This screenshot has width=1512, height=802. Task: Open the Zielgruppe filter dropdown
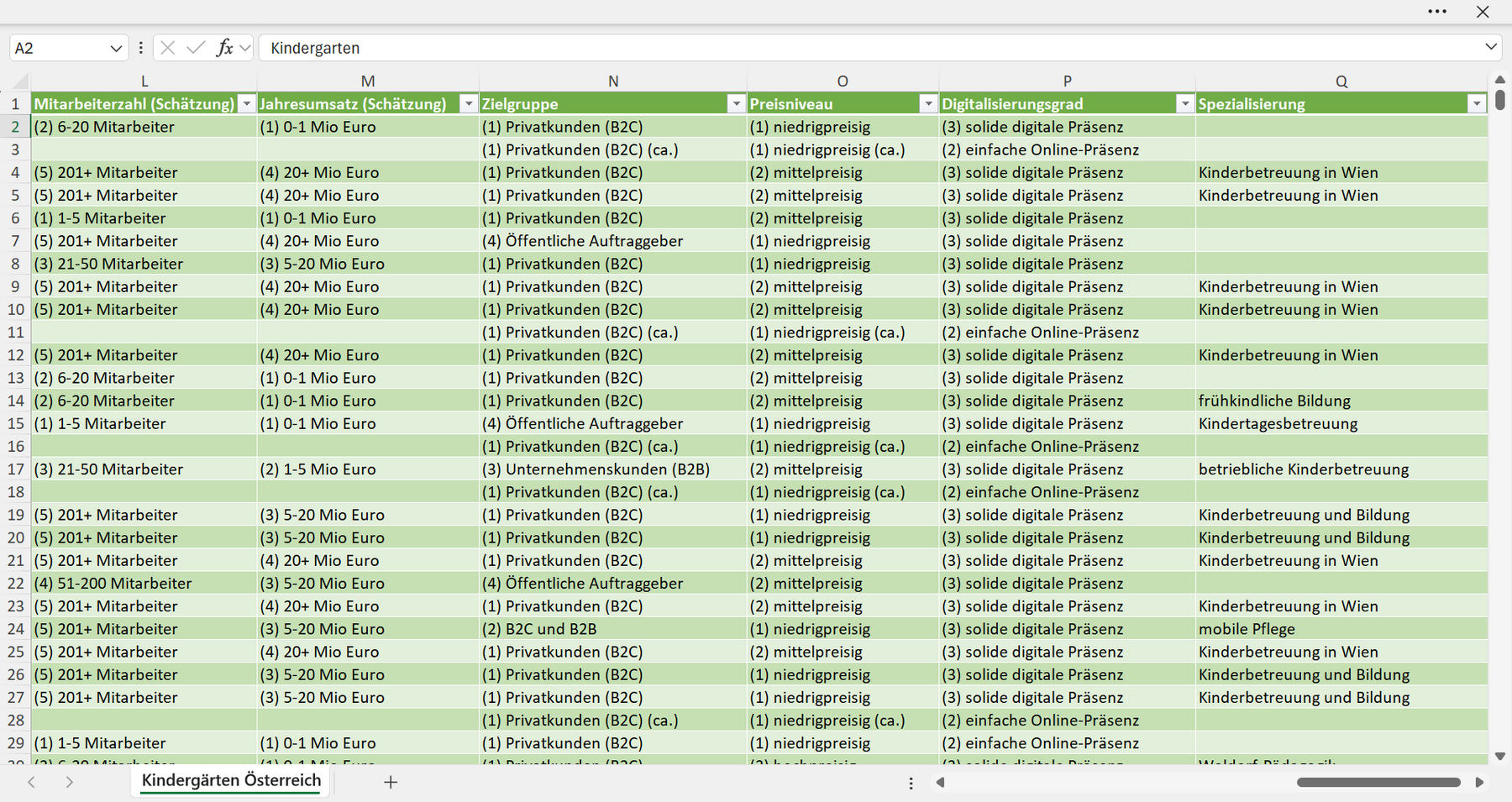(737, 104)
